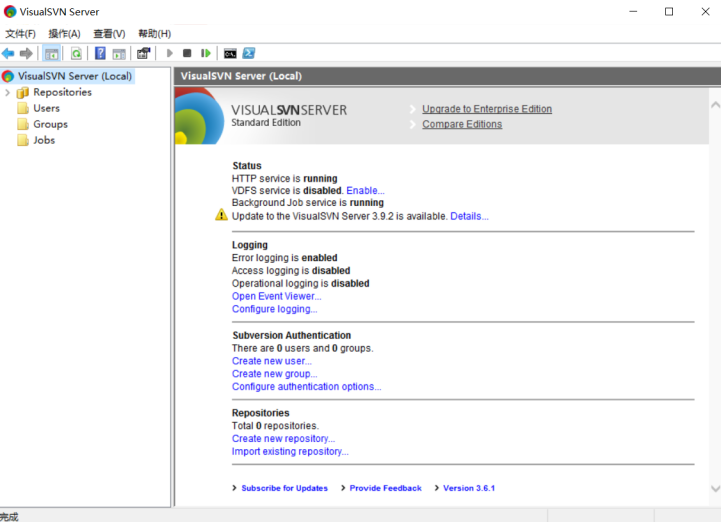Click the gray Forward arrow in toolbar
This screenshot has width=721, height=523.
(26, 53)
